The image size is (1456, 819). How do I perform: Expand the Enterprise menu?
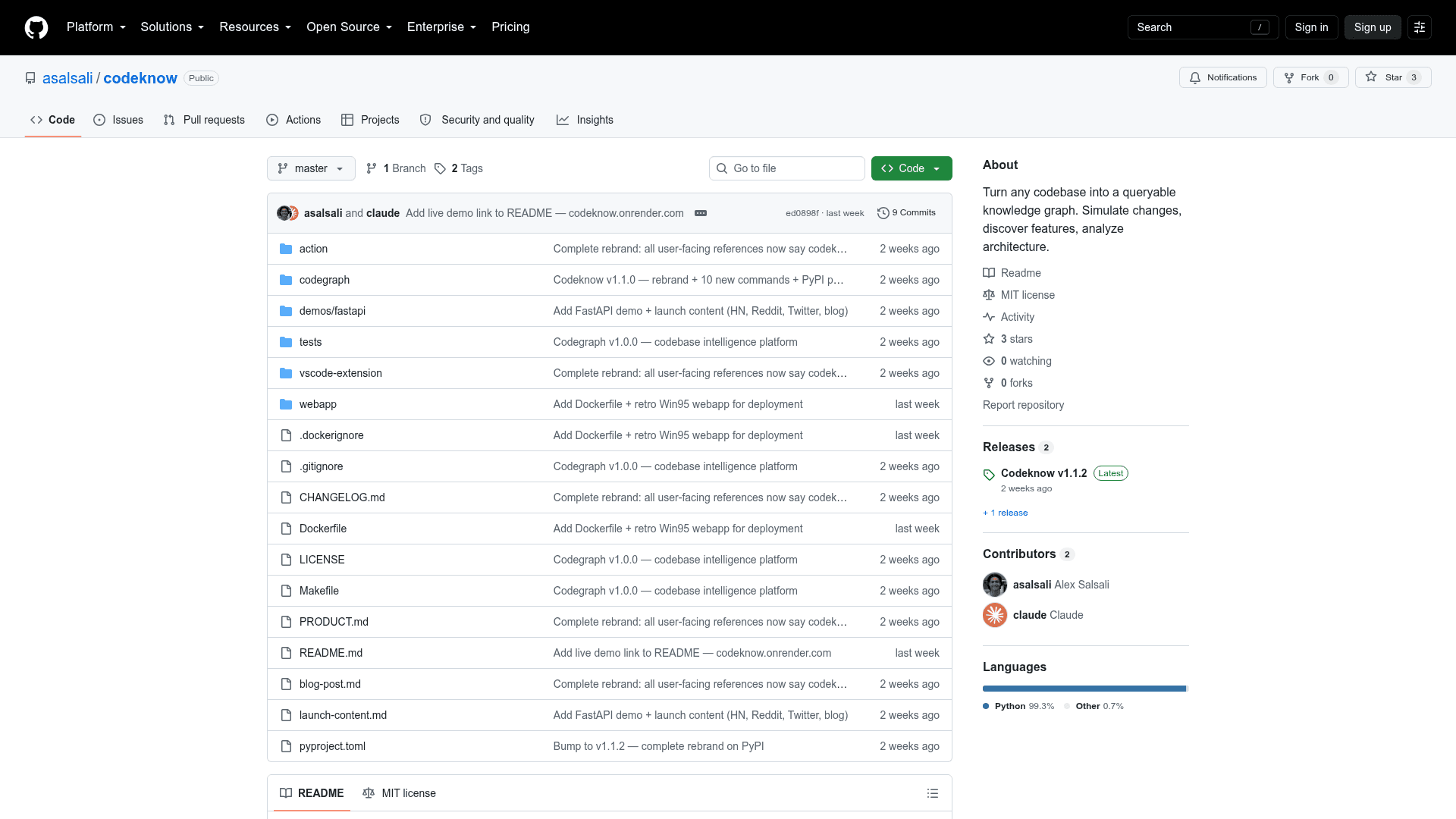point(441,27)
